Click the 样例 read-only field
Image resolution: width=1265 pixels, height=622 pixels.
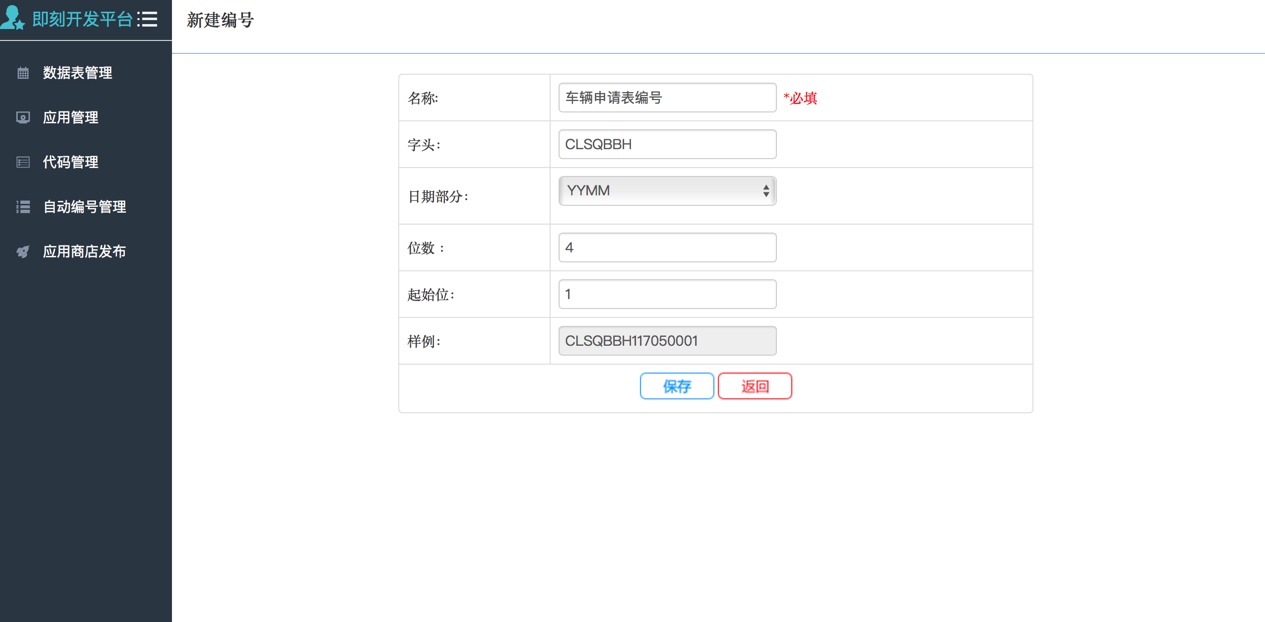(x=667, y=341)
